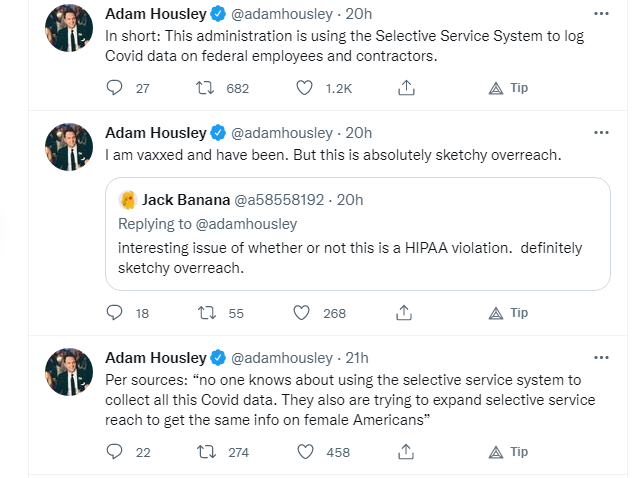Tip Adam Housley on first tweet

508,88
